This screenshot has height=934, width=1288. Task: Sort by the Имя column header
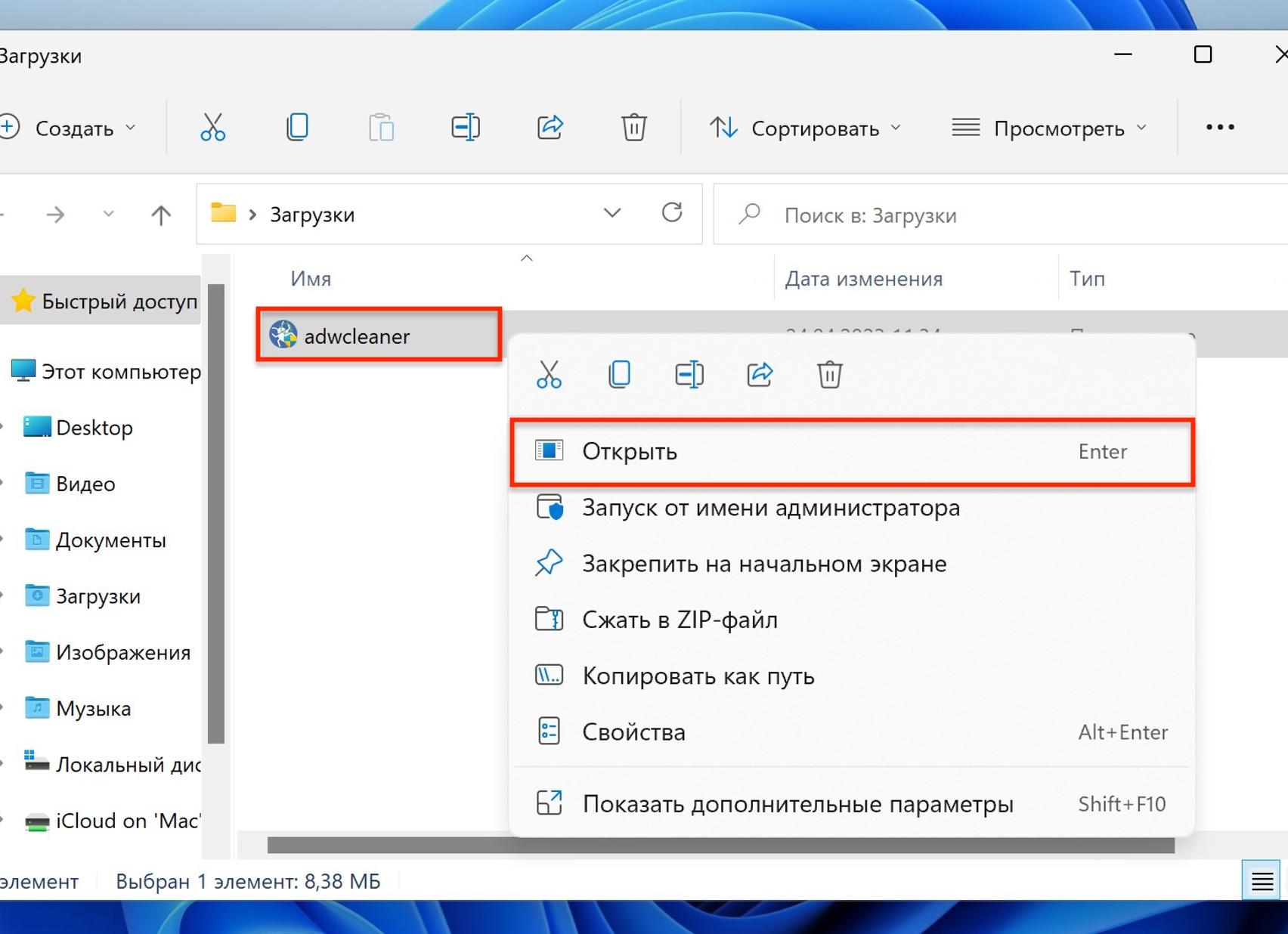(x=311, y=279)
